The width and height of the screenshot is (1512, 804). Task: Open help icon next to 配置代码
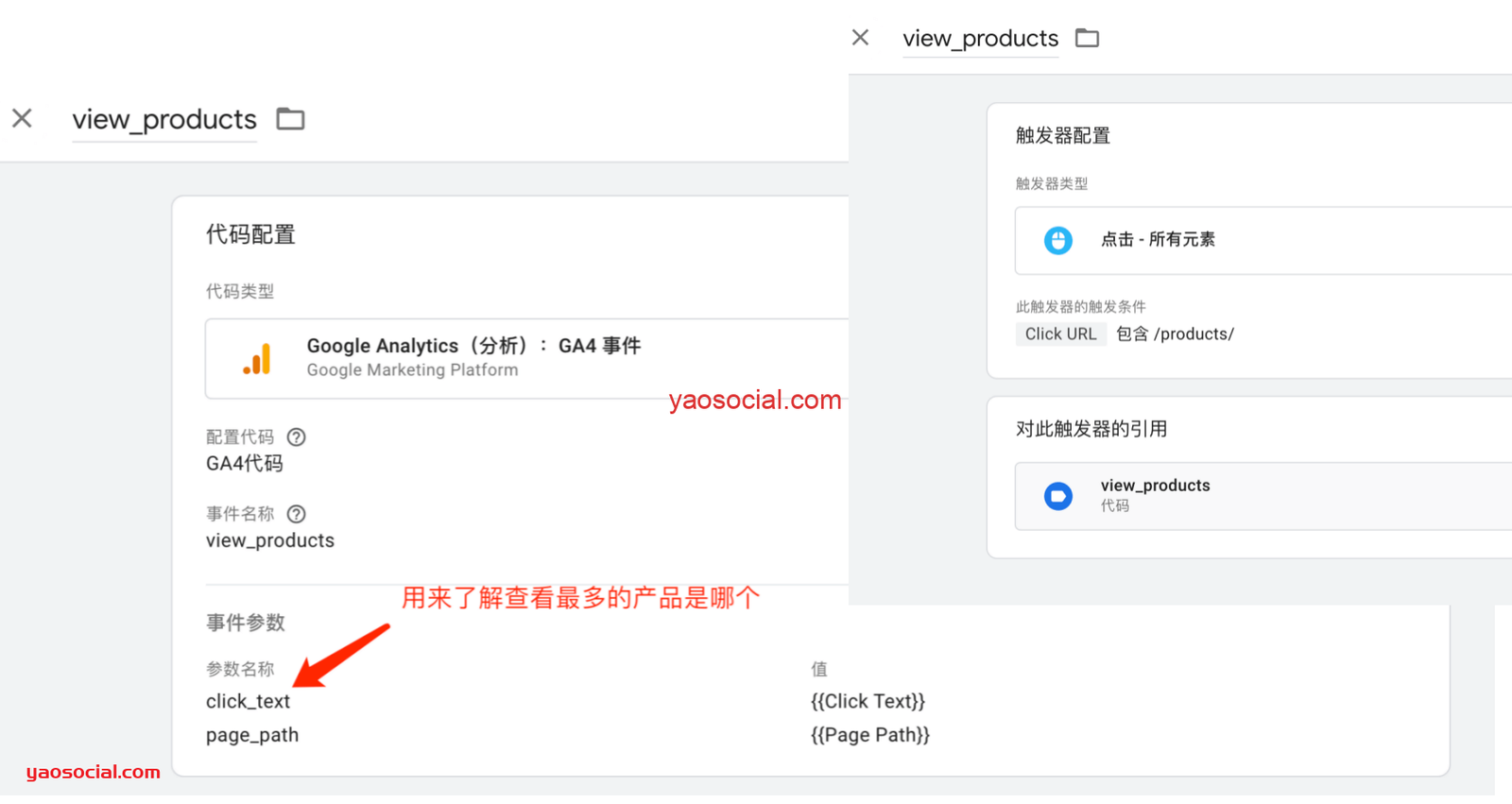[x=296, y=436]
